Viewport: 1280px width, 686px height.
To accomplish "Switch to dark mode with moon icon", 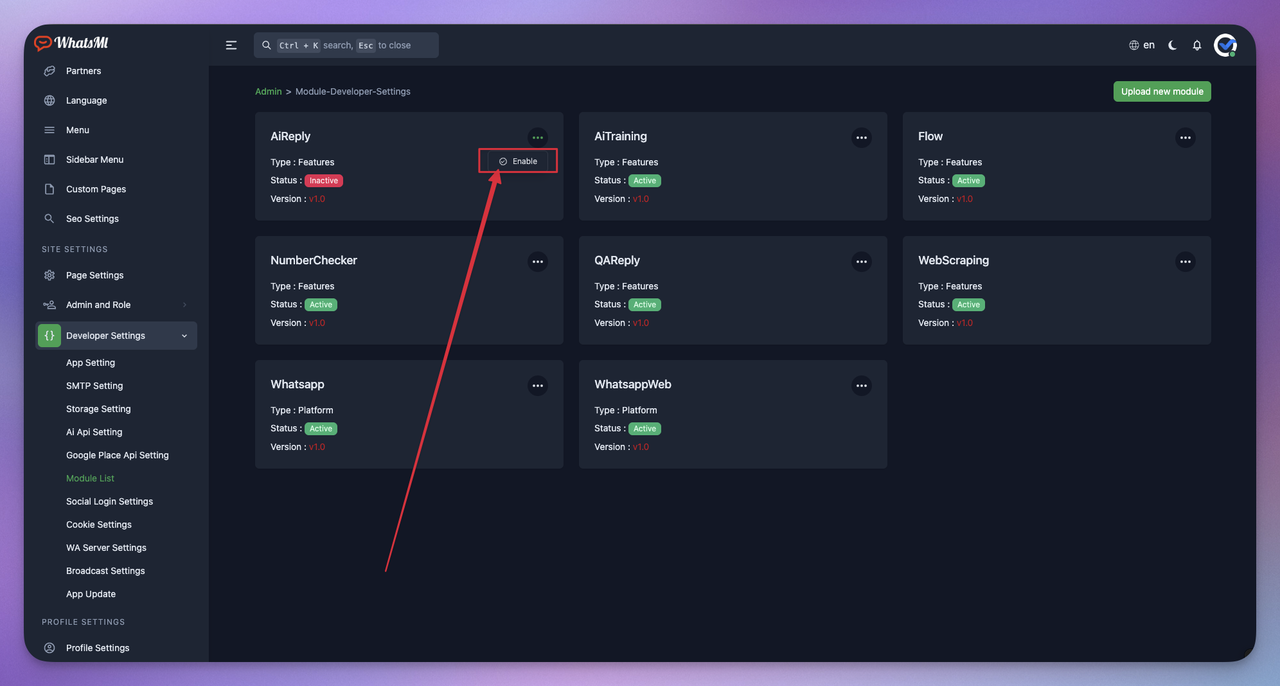I will pyautogui.click(x=1172, y=45).
